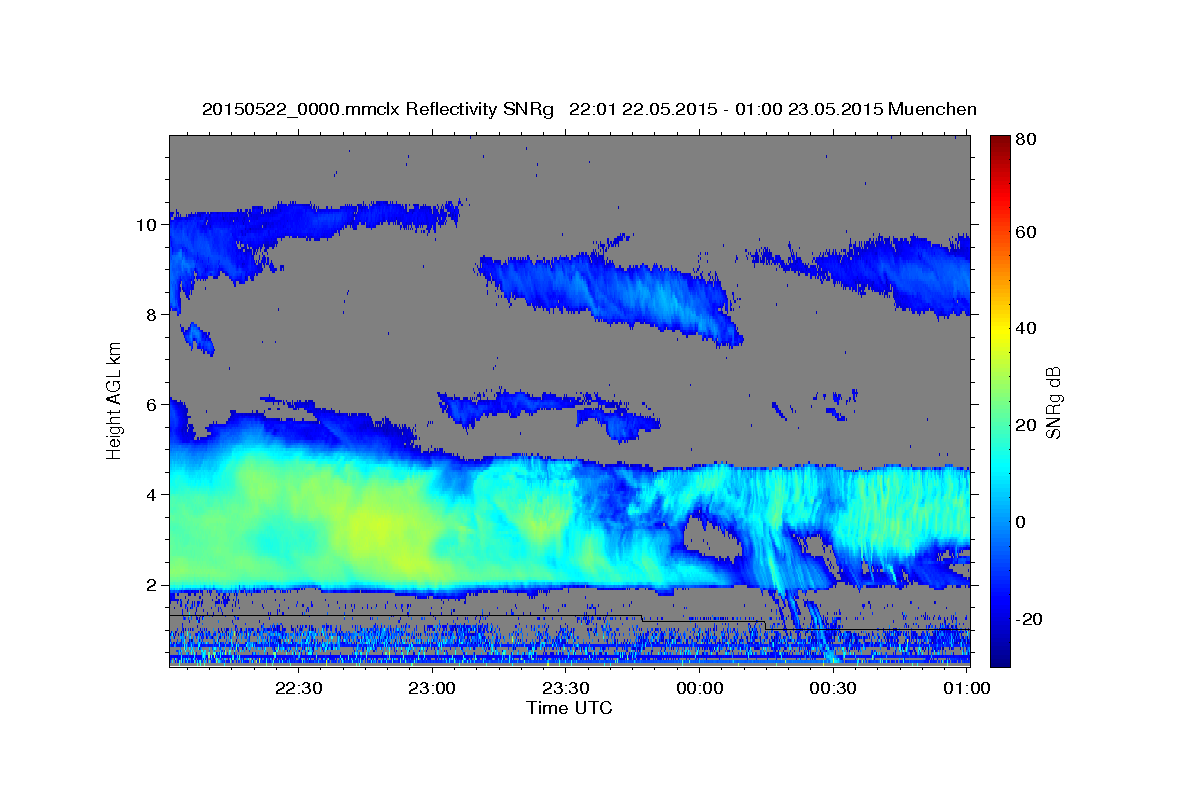Click the height tick label 6
This screenshot has width=1200, height=800.
click(x=153, y=404)
